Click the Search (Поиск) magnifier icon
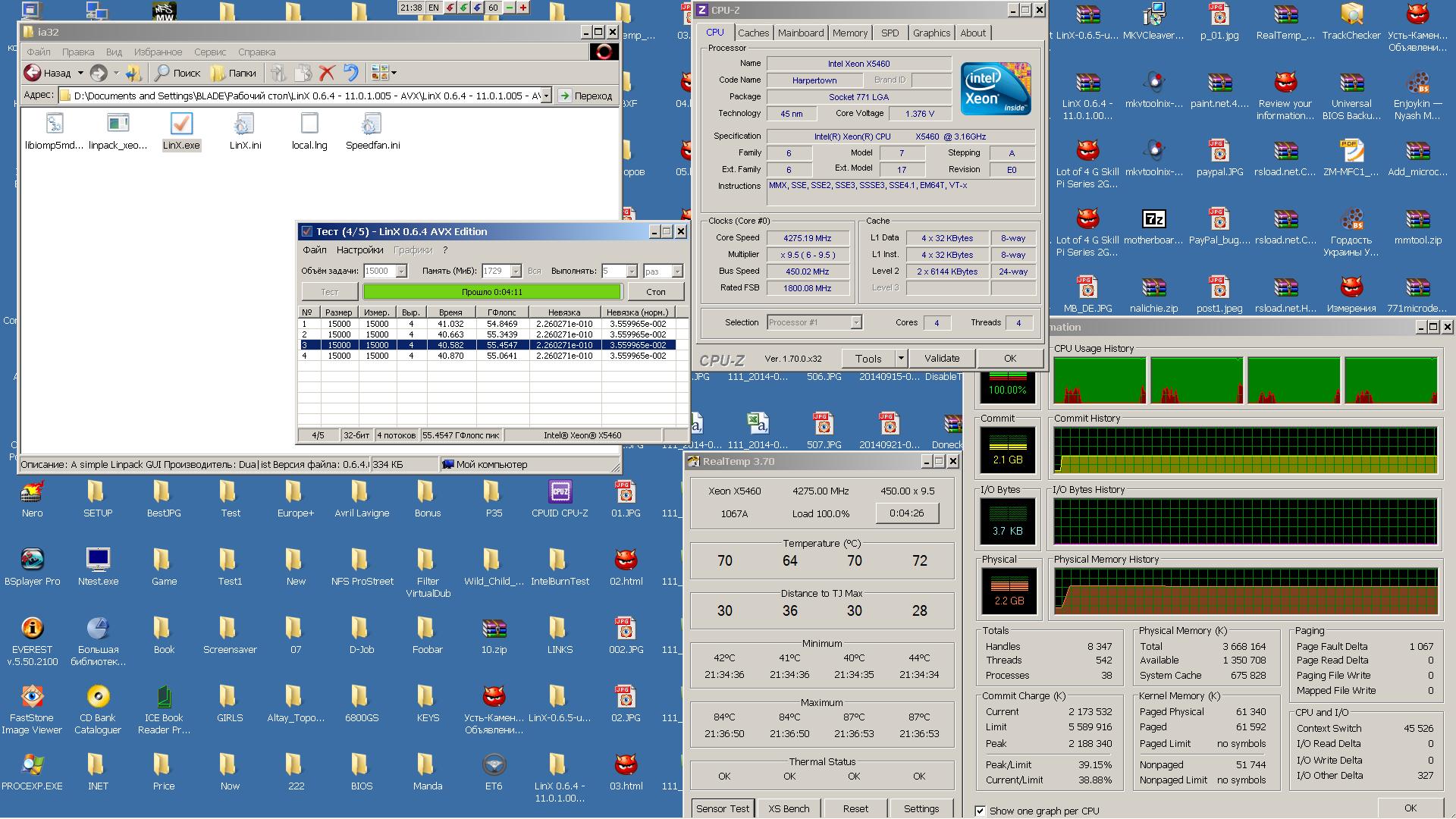1456x819 pixels. click(x=162, y=73)
